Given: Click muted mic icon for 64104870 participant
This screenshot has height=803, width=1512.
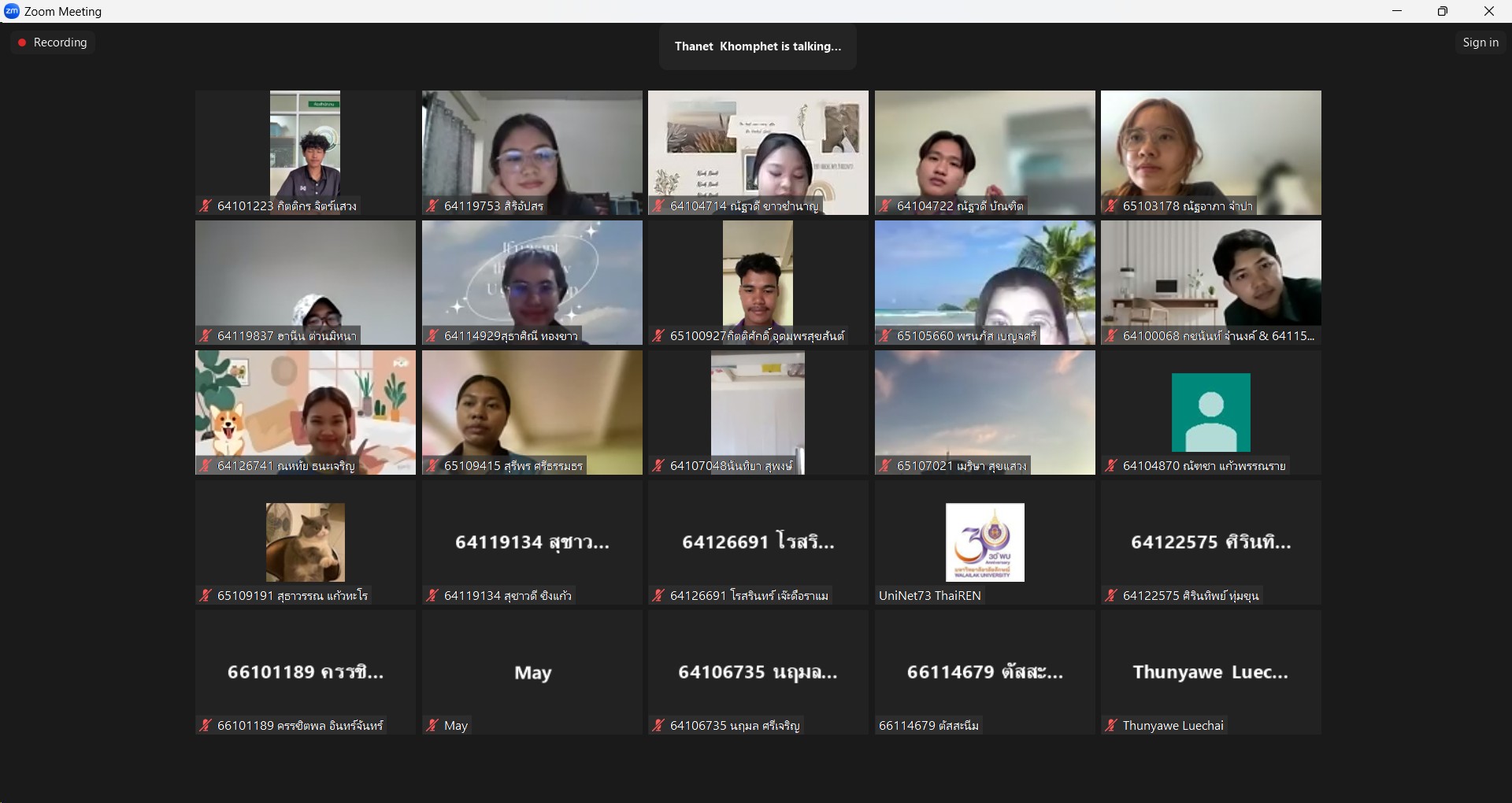Looking at the screenshot, I should [x=1111, y=466].
